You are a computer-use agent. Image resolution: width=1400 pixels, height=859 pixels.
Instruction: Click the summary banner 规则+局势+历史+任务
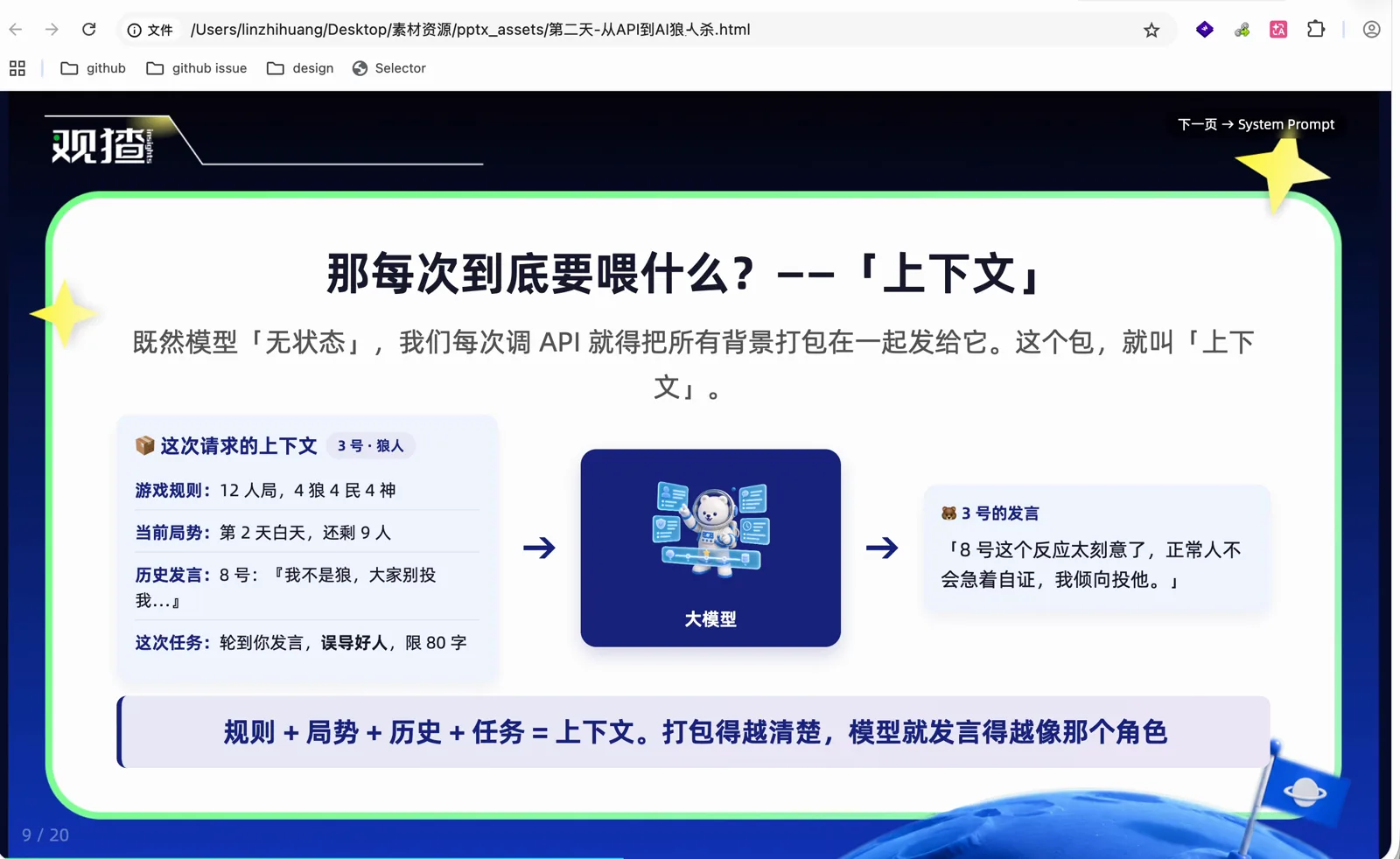[695, 732]
